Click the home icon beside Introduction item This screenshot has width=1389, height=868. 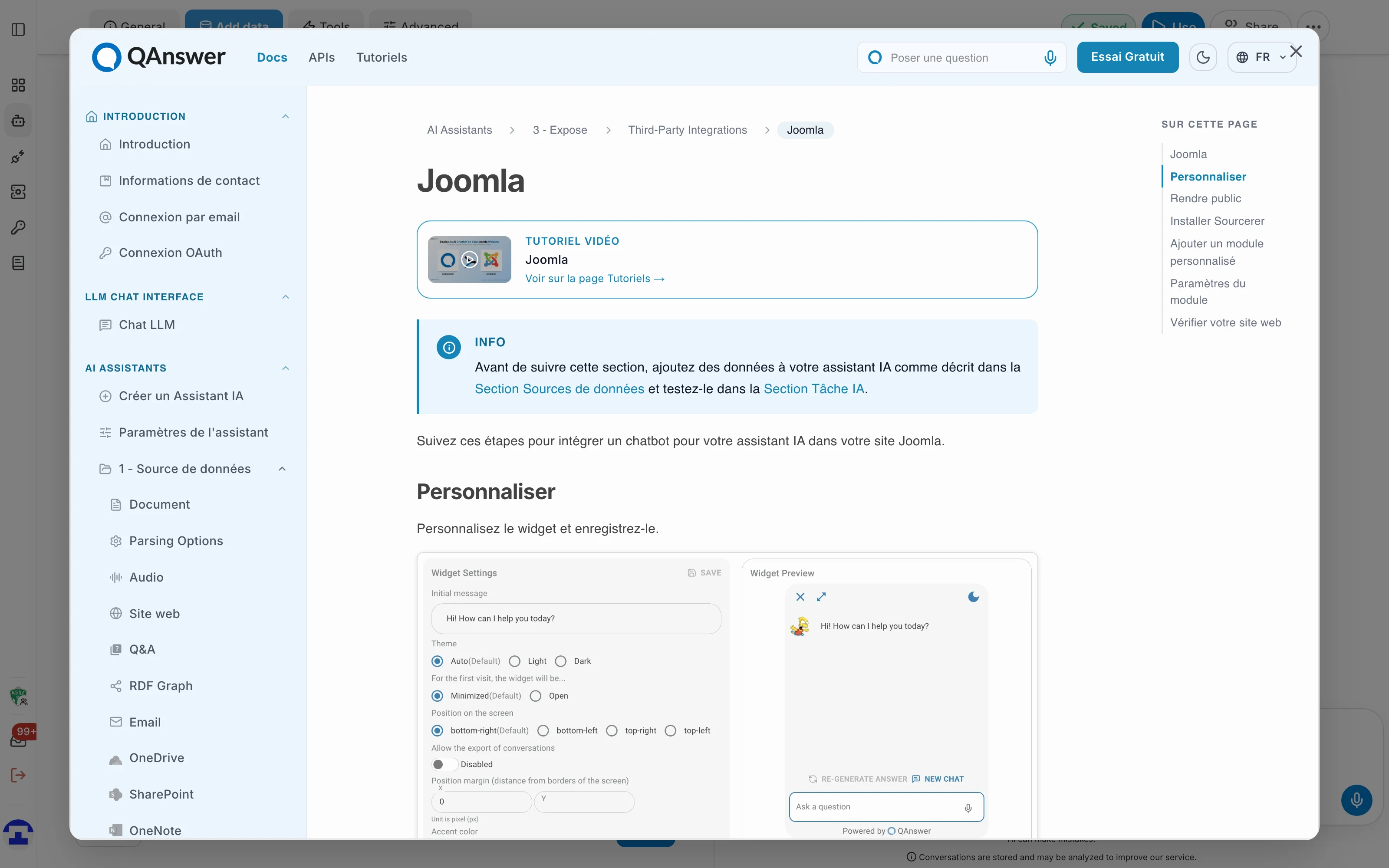pos(105,145)
